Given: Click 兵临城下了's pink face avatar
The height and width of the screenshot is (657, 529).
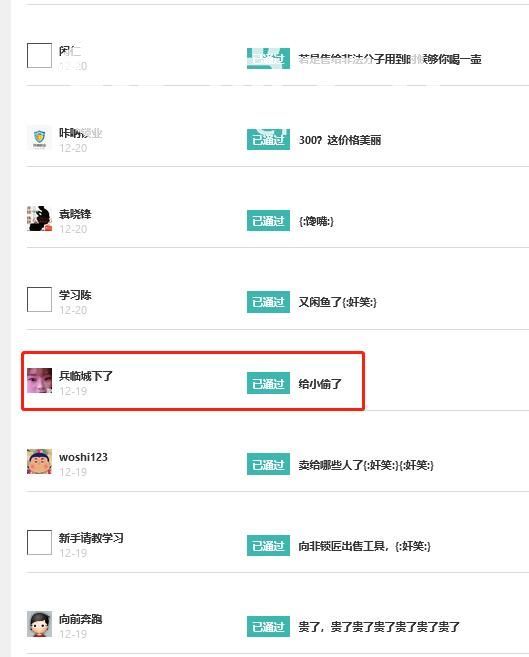Looking at the screenshot, I should pos(39,380).
